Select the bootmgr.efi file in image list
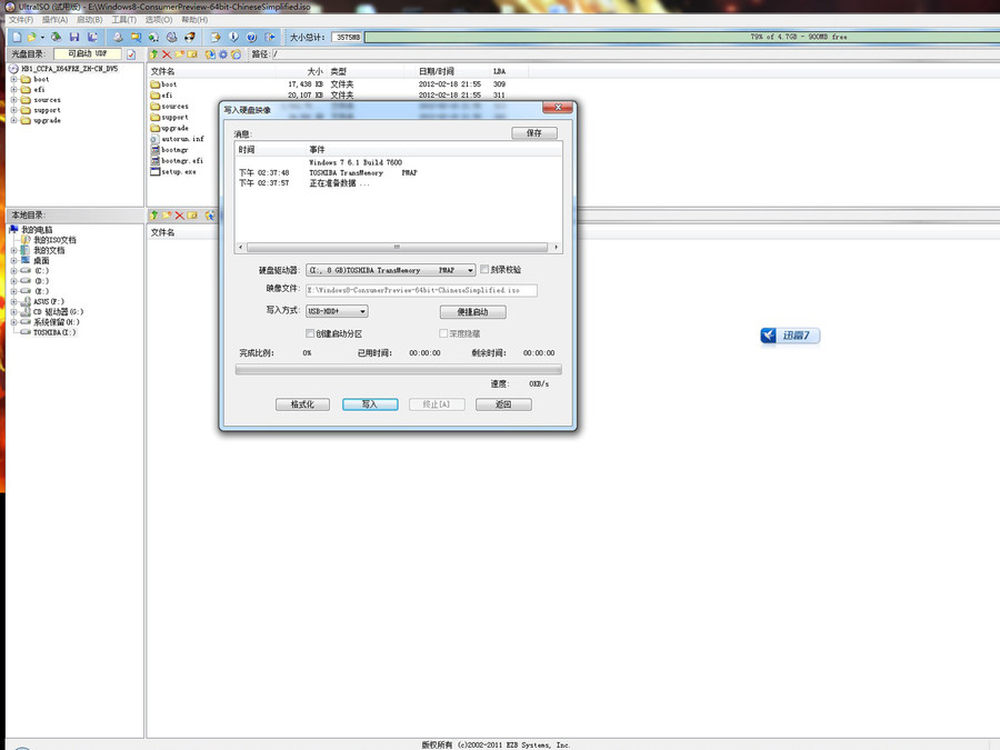This screenshot has height=750, width=1000. point(182,161)
